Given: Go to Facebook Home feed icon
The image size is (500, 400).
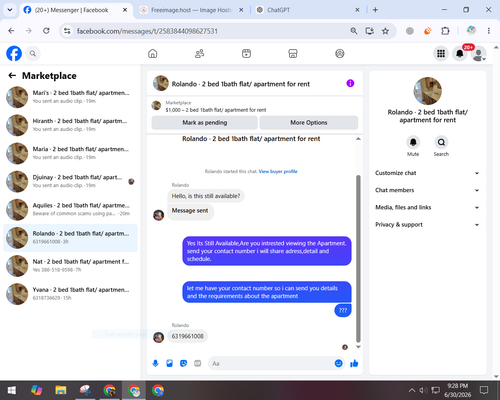Looking at the screenshot, I should tap(153, 53).
